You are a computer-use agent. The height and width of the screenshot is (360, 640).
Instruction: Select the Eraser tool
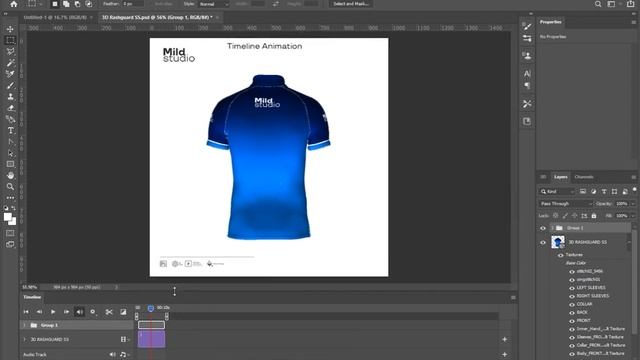tap(10, 108)
